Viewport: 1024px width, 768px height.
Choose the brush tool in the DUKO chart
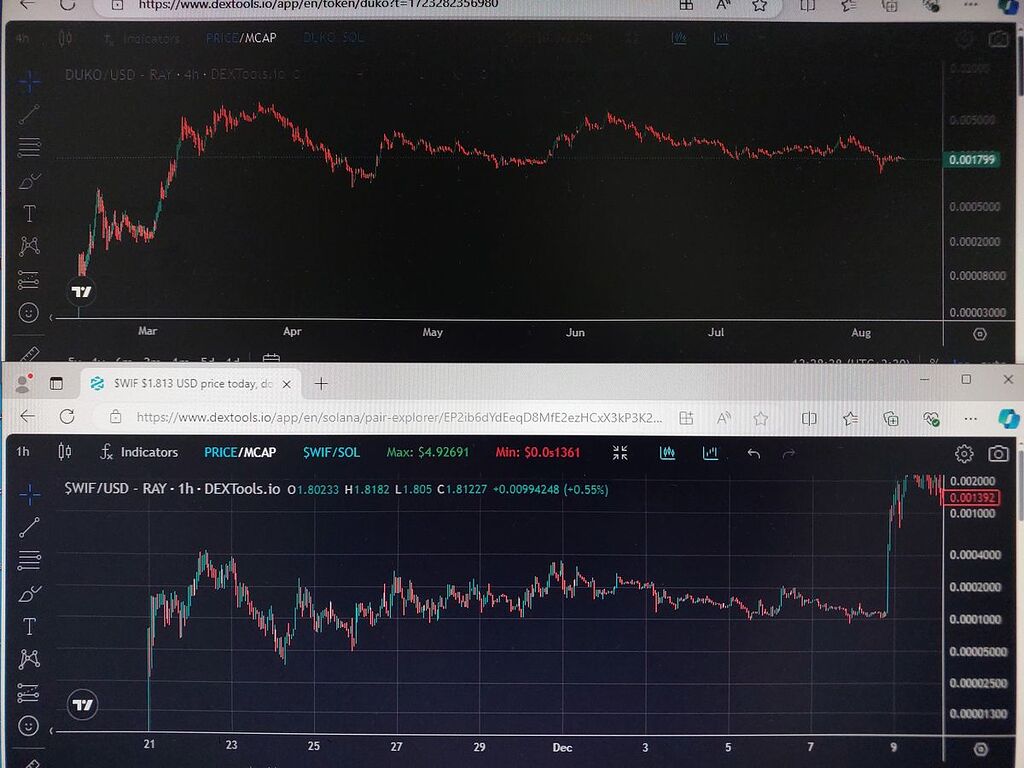(29, 180)
